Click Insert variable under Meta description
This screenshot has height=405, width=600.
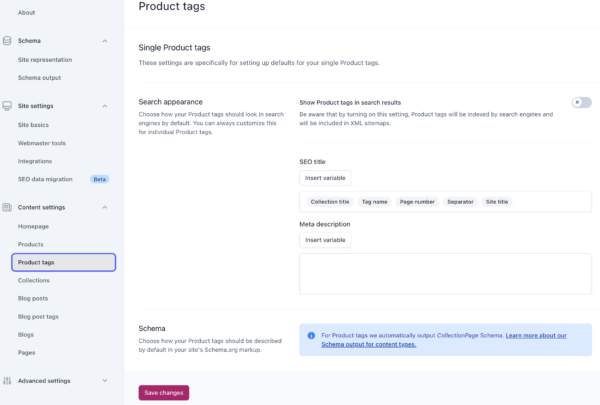point(325,240)
